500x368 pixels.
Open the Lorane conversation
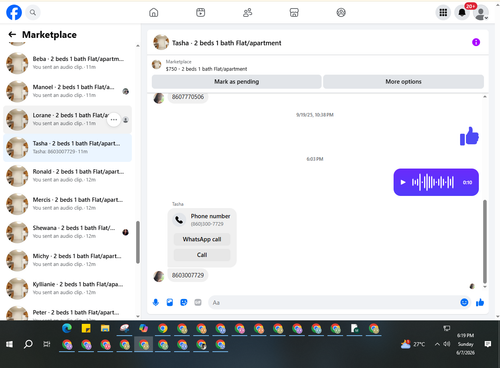pos(67,119)
